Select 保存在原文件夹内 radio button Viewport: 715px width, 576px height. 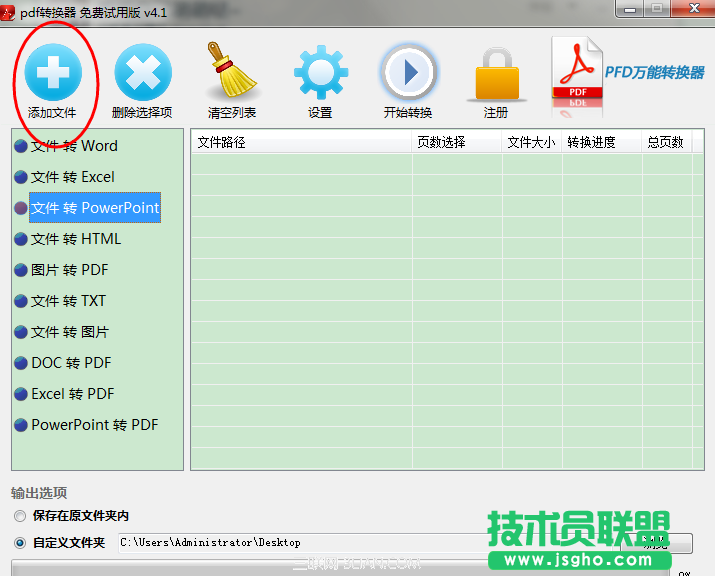click(x=20, y=516)
